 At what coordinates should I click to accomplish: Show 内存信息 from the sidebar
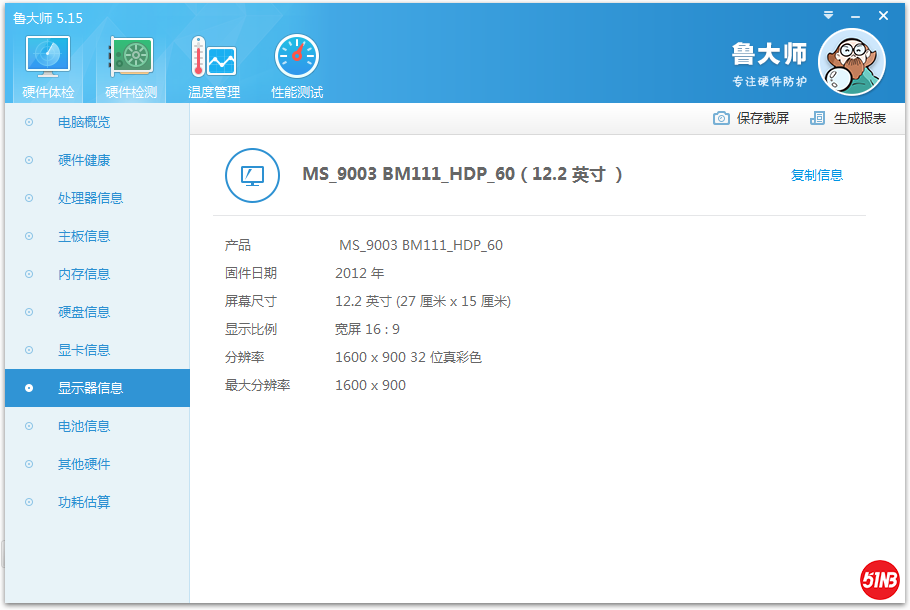(x=84, y=274)
